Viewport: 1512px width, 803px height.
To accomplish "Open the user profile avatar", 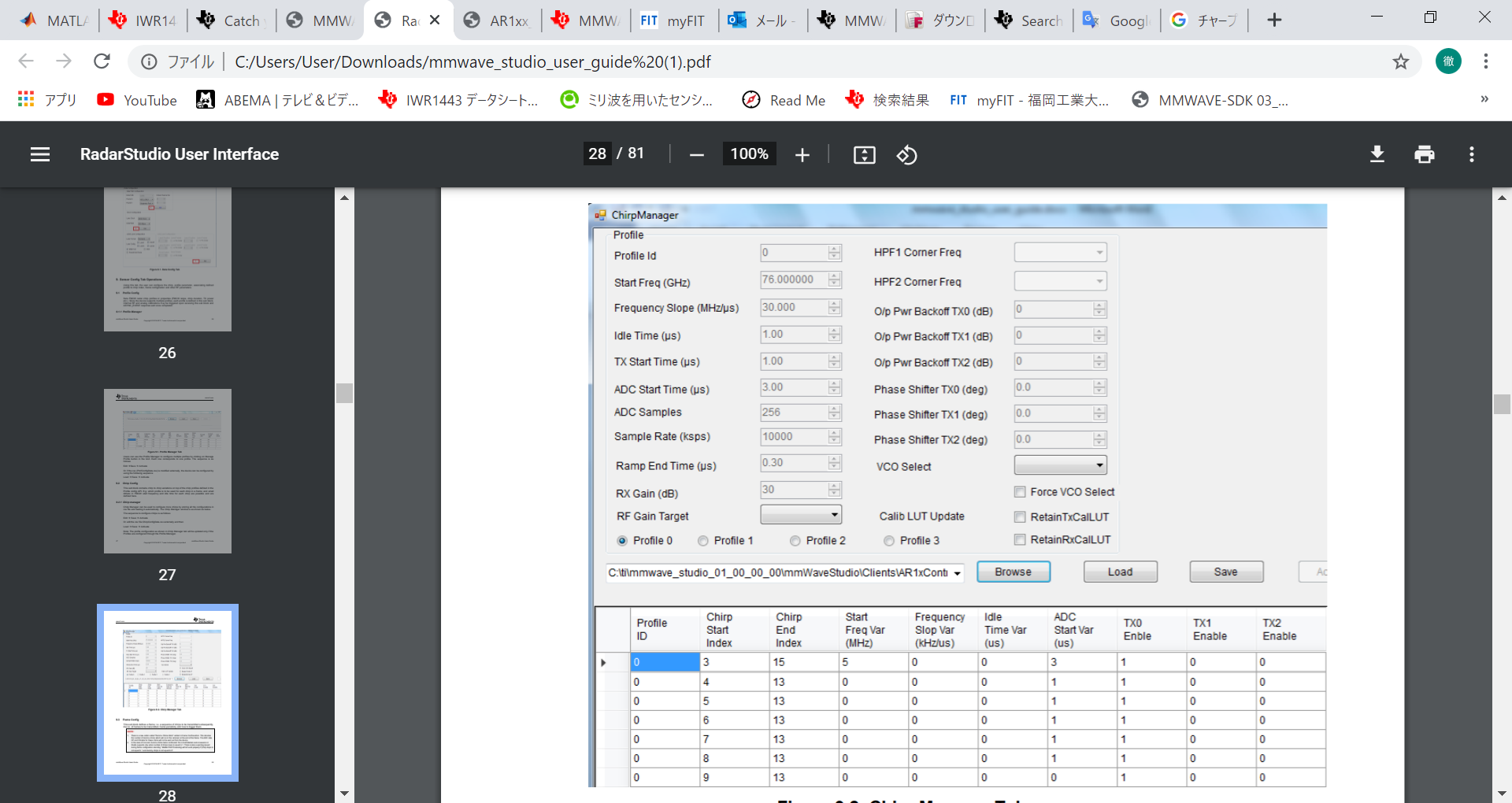I will [x=1448, y=61].
